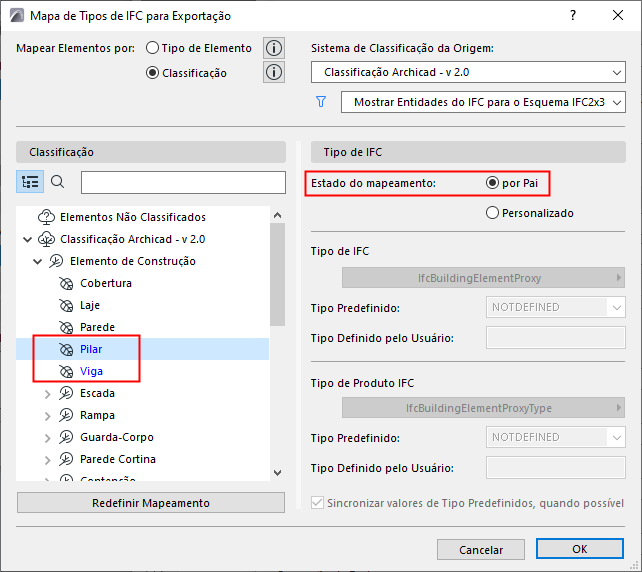This screenshot has width=642, height=572.
Task: Click the leaf icon next to Pilar
Action: (66, 349)
